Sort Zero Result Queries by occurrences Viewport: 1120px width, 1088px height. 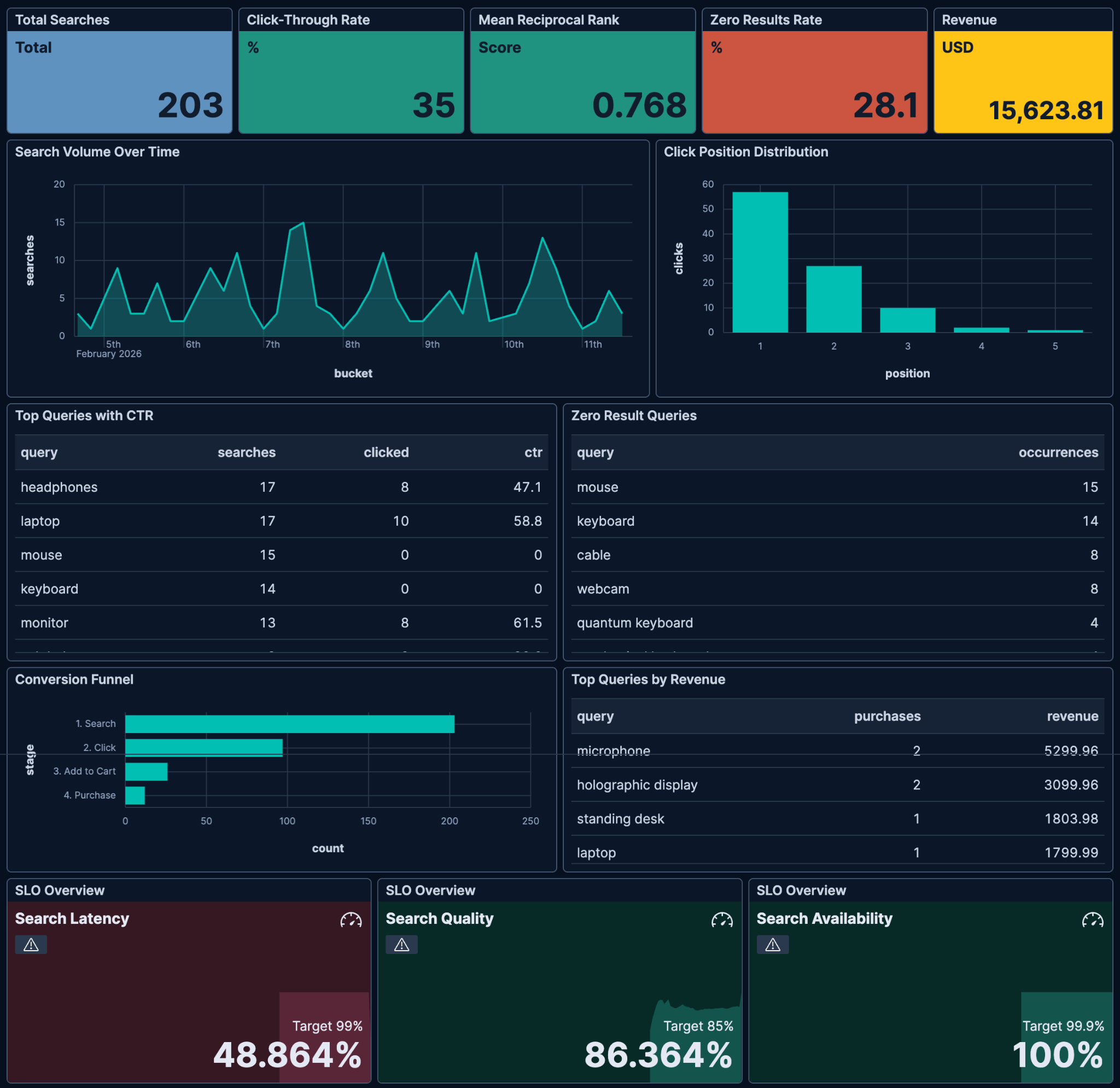tap(1058, 452)
